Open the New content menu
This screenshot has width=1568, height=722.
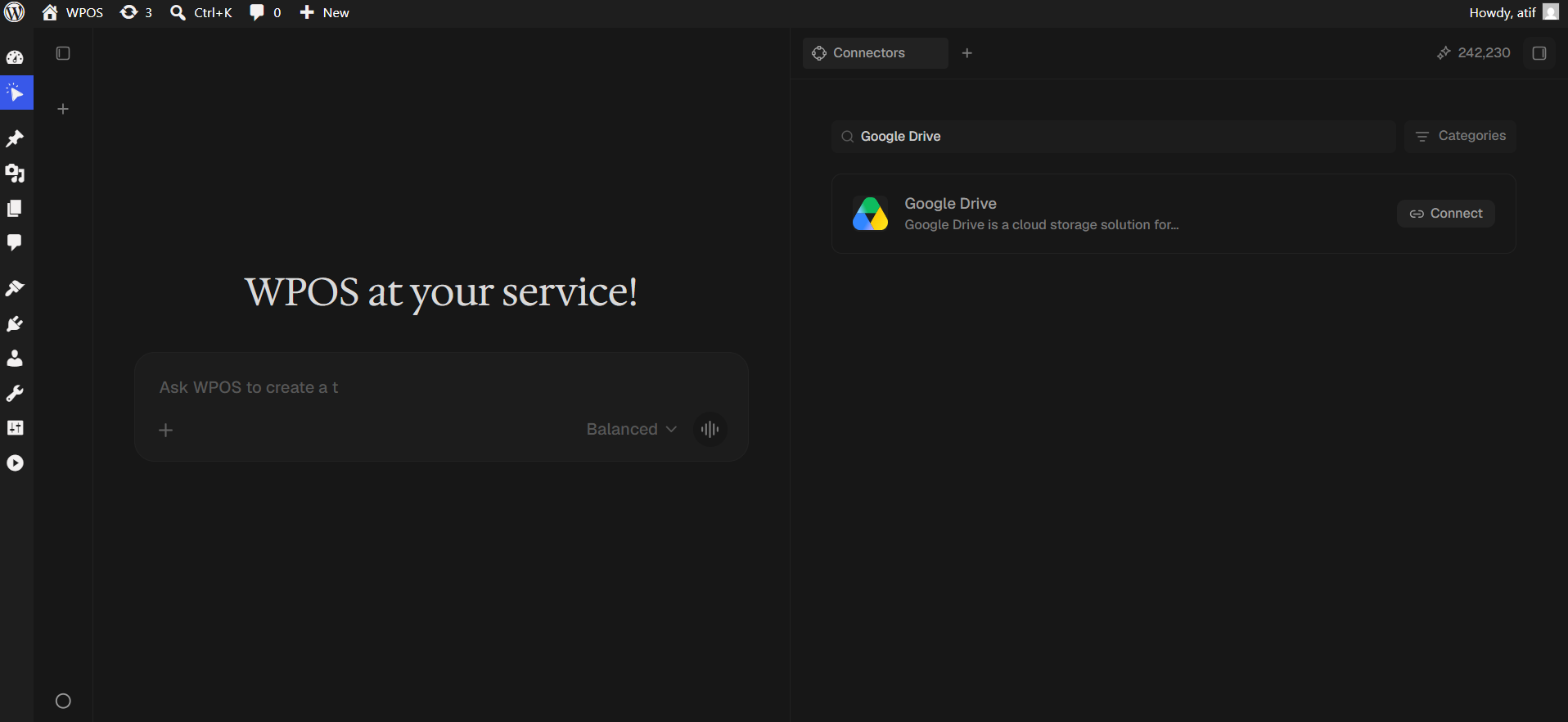[324, 12]
